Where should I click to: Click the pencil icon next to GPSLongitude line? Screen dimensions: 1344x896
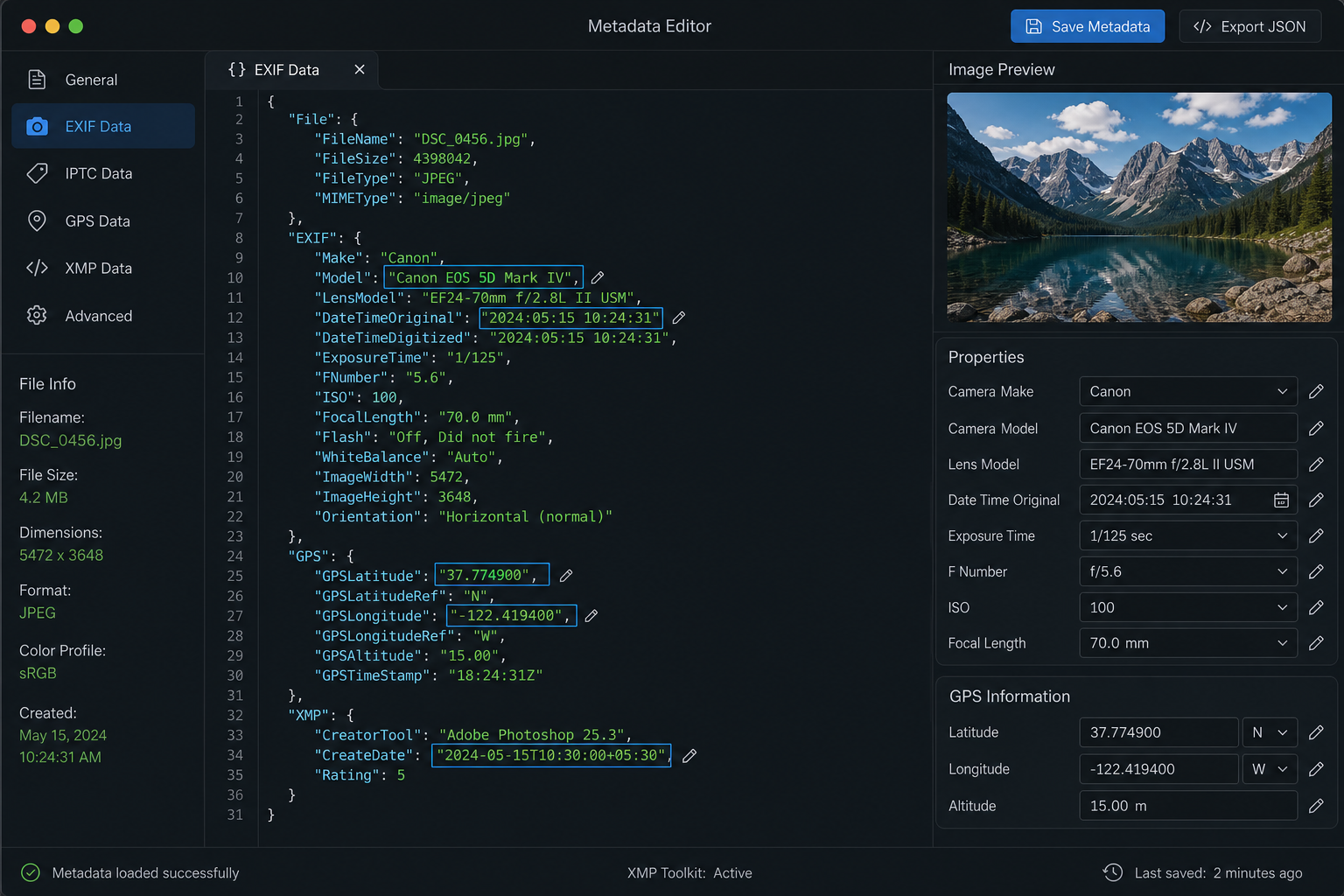tap(591, 616)
